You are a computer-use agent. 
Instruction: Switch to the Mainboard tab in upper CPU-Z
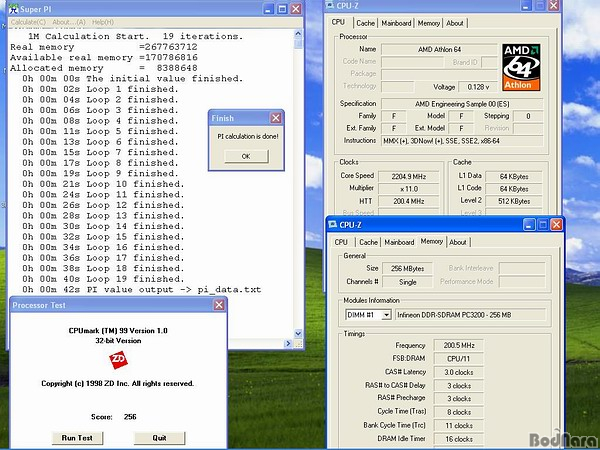[396, 23]
